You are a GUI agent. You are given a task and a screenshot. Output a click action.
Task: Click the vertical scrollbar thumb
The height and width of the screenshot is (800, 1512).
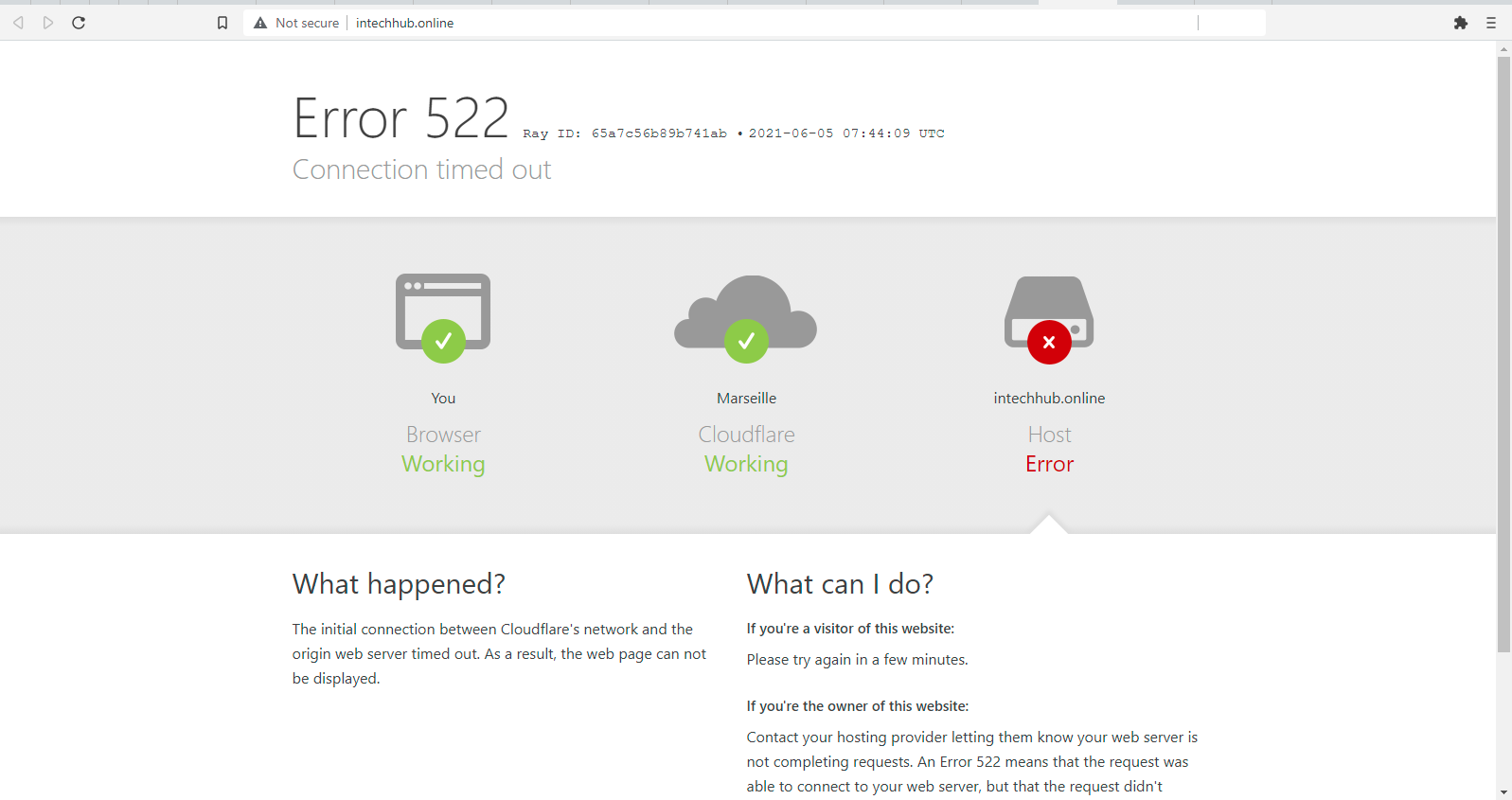tap(1503, 355)
